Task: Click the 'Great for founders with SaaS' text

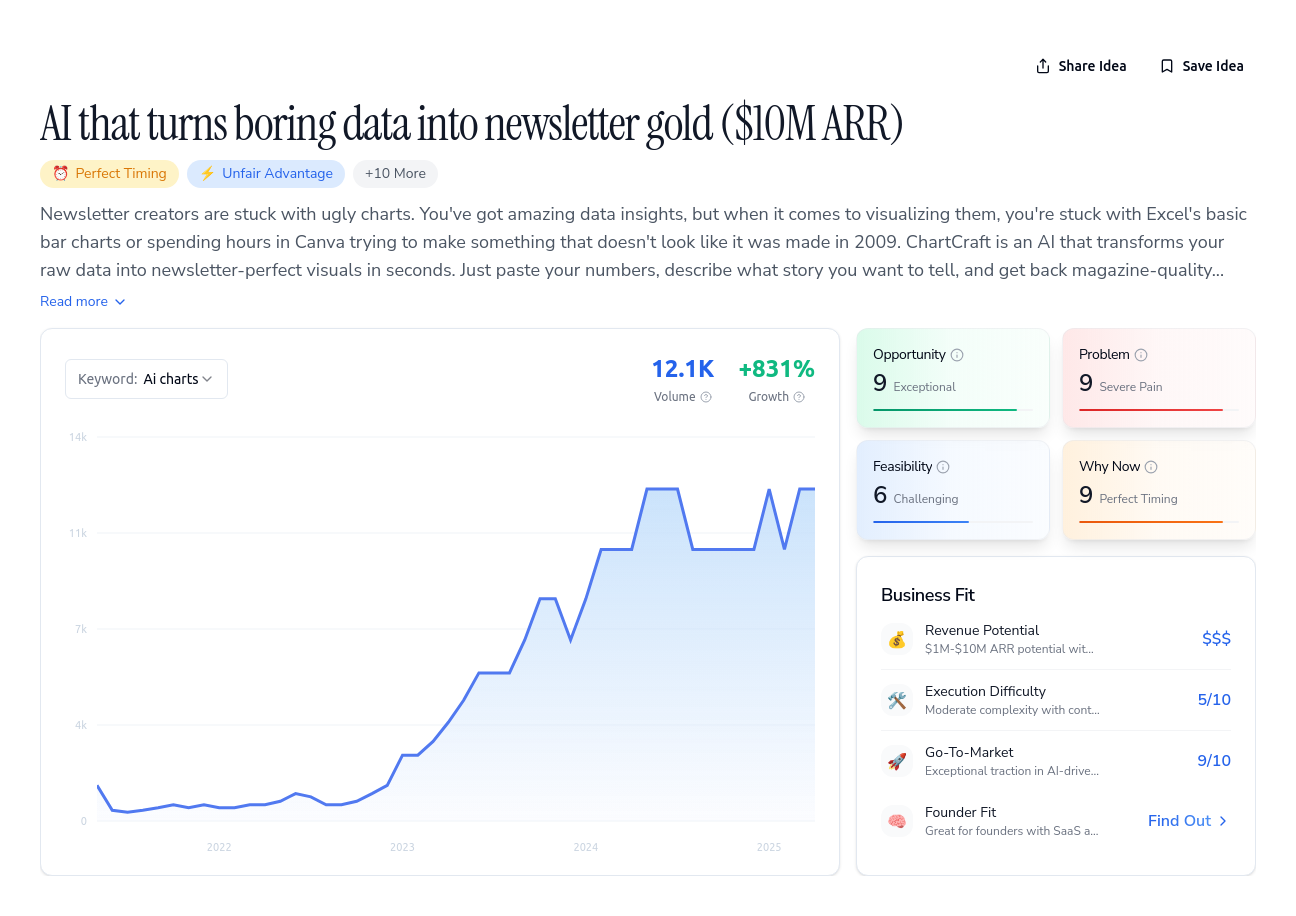Action: coord(1011,831)
